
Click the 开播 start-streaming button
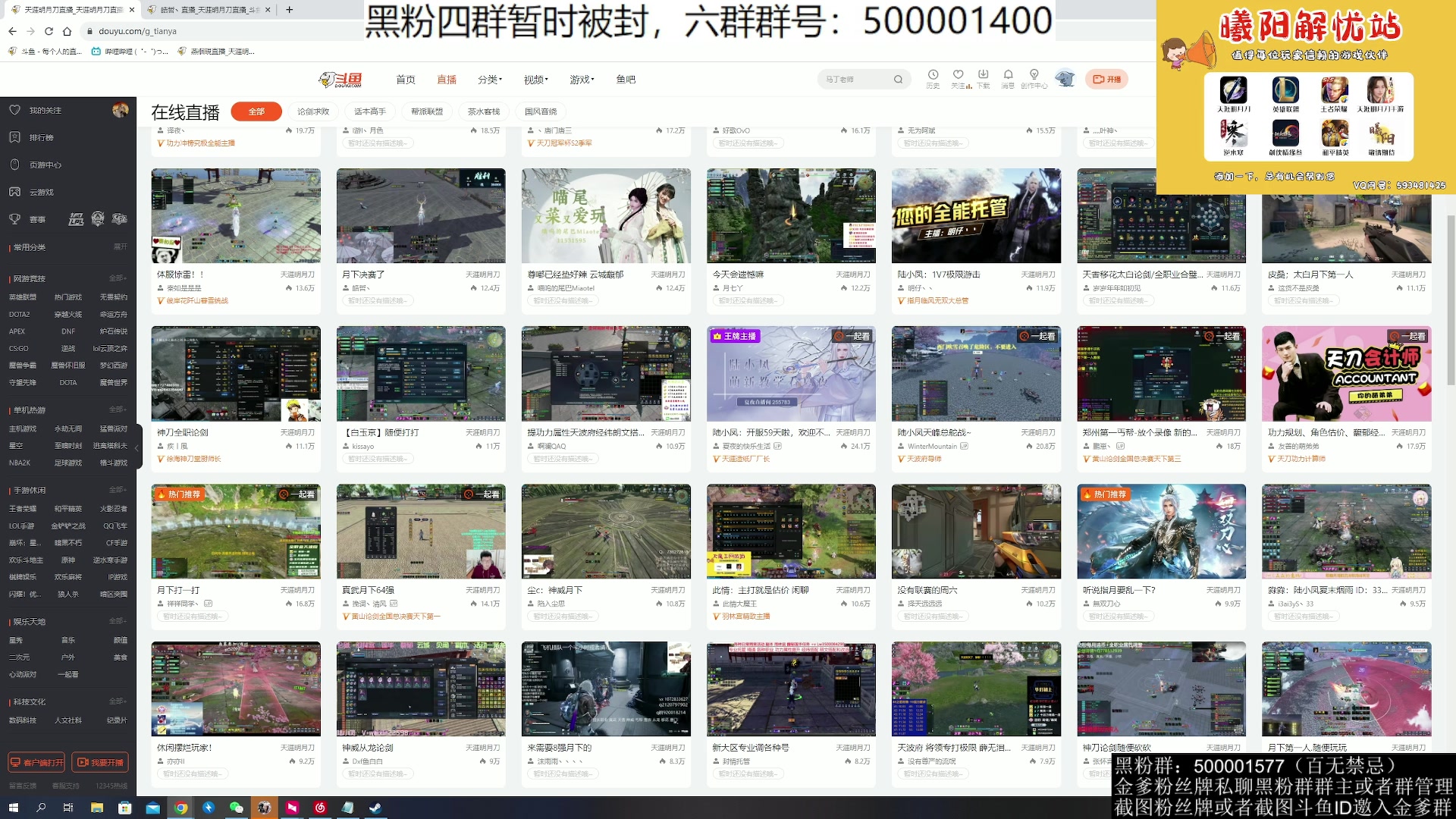(x=1106, y=79)
